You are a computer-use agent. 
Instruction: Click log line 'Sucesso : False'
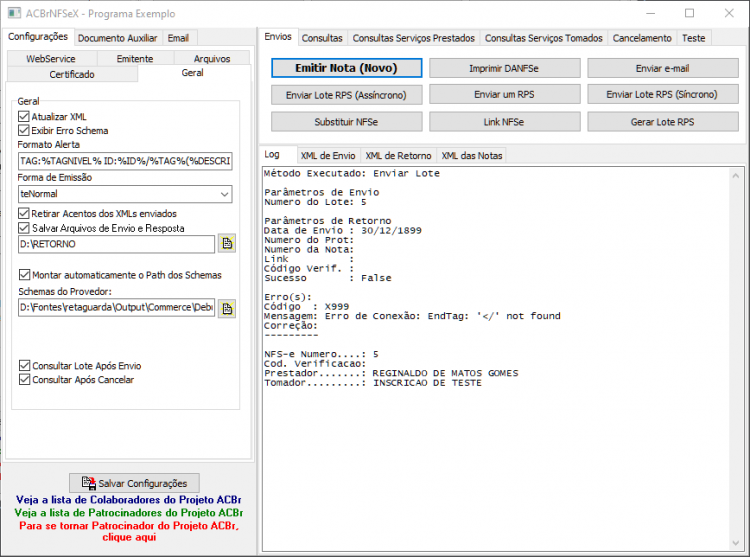(328, 278)
